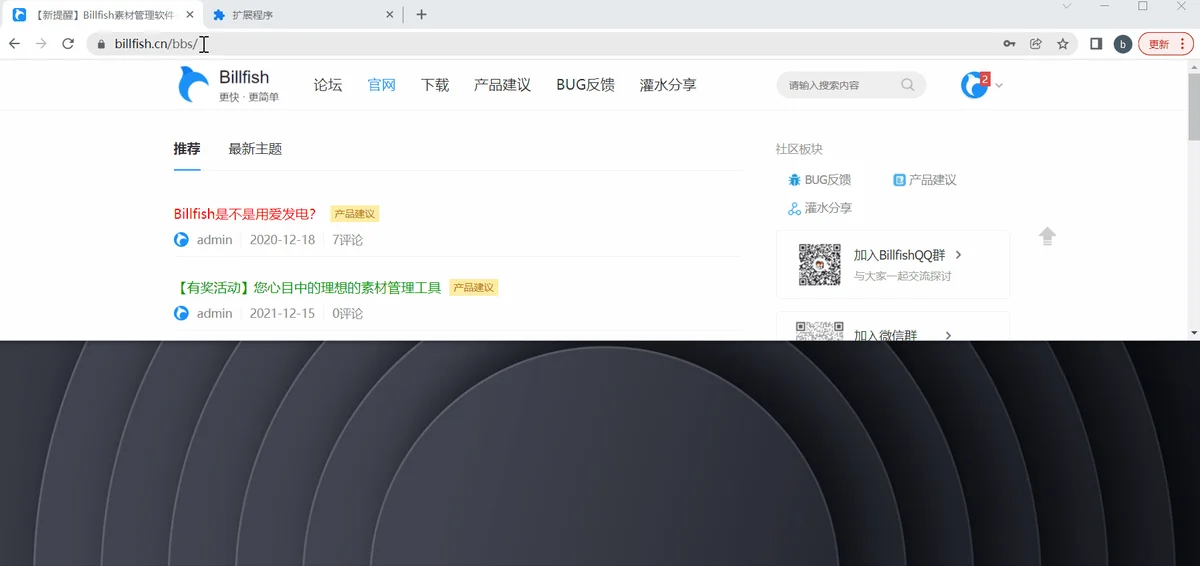This screenshot has width=1200, height=566.
Task: Click the bug icon beside BUG反馈
Action: tap(794, 180)
